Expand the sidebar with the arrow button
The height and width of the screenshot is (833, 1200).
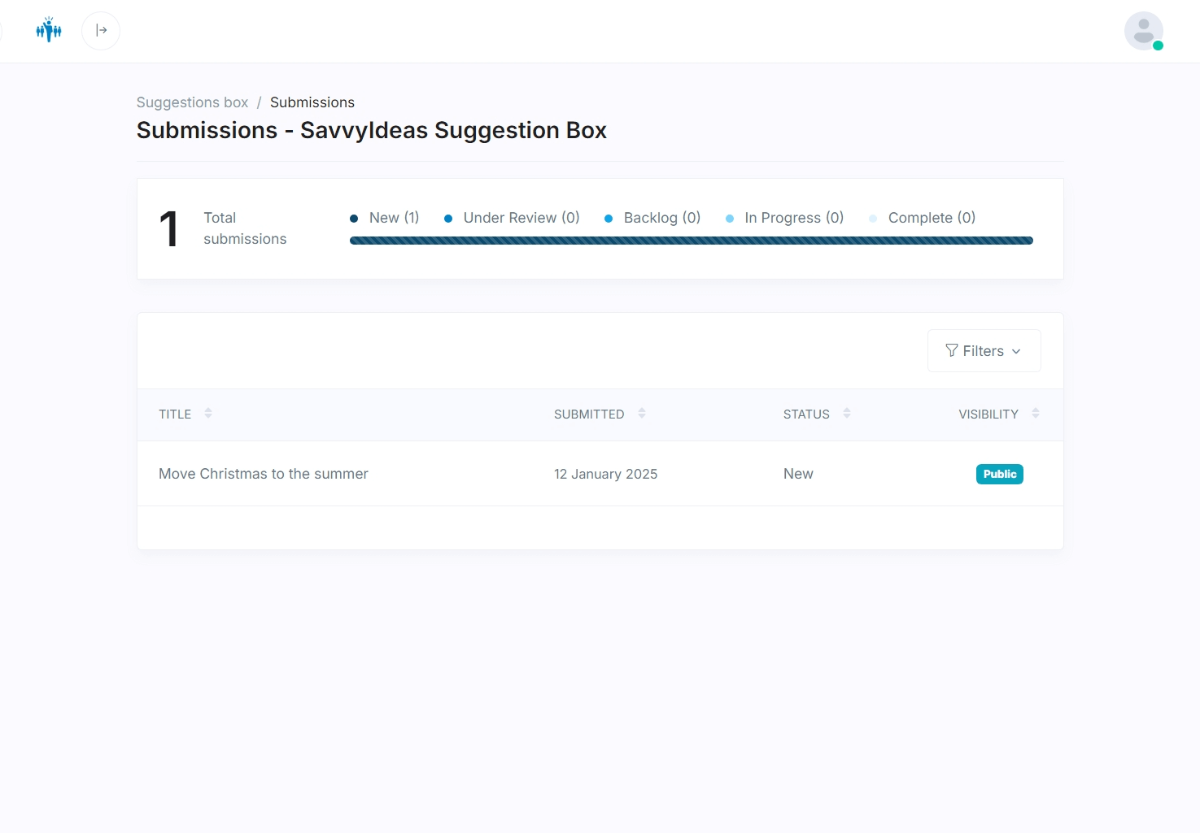coord(101,30)
